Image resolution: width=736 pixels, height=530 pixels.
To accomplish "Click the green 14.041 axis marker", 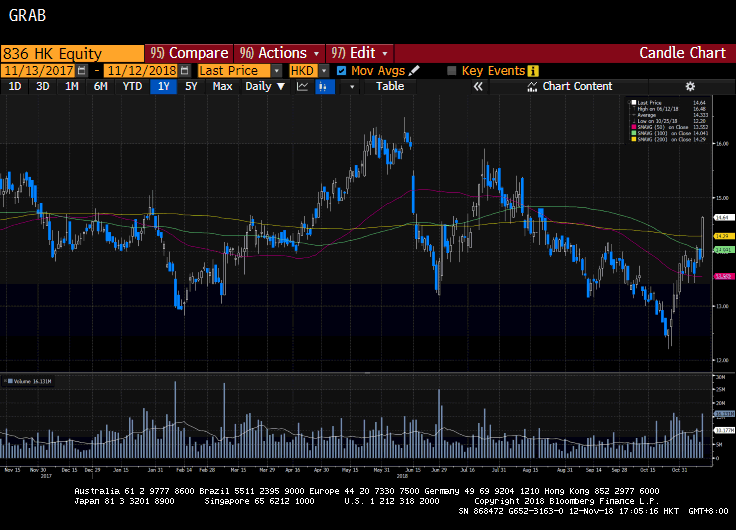I will click(723, 250).
